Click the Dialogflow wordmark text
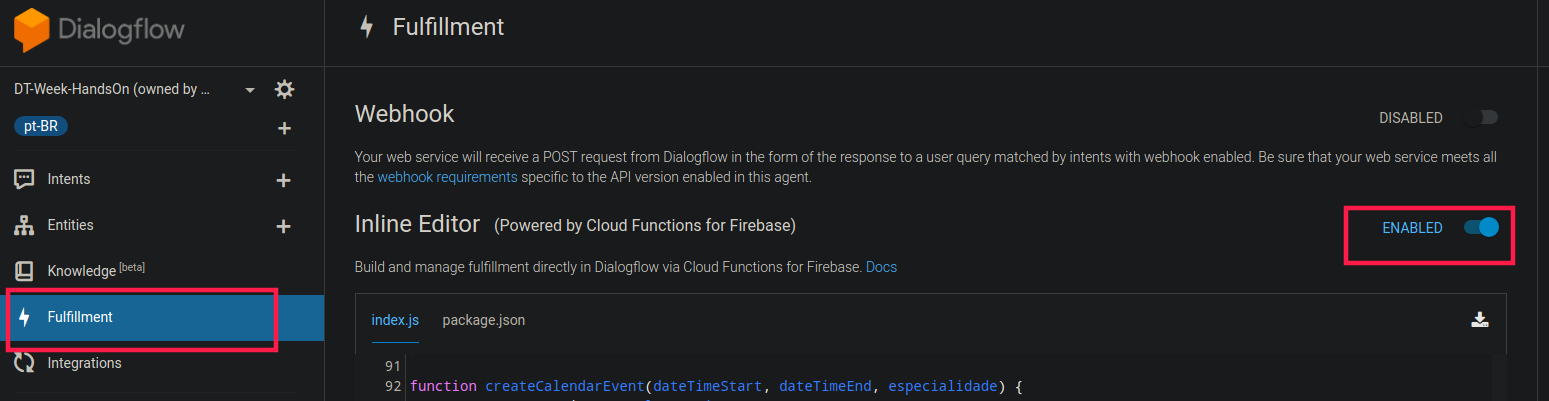 tap(121, 29)
